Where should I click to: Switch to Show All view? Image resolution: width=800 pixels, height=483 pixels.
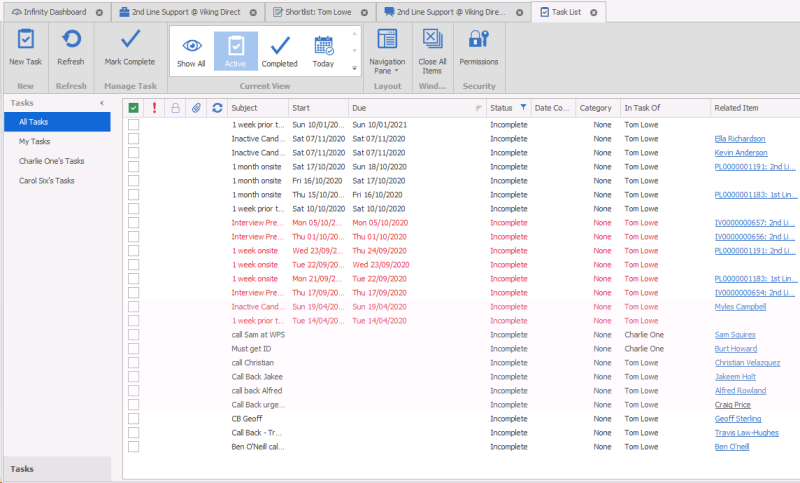[x=191, y=49]
